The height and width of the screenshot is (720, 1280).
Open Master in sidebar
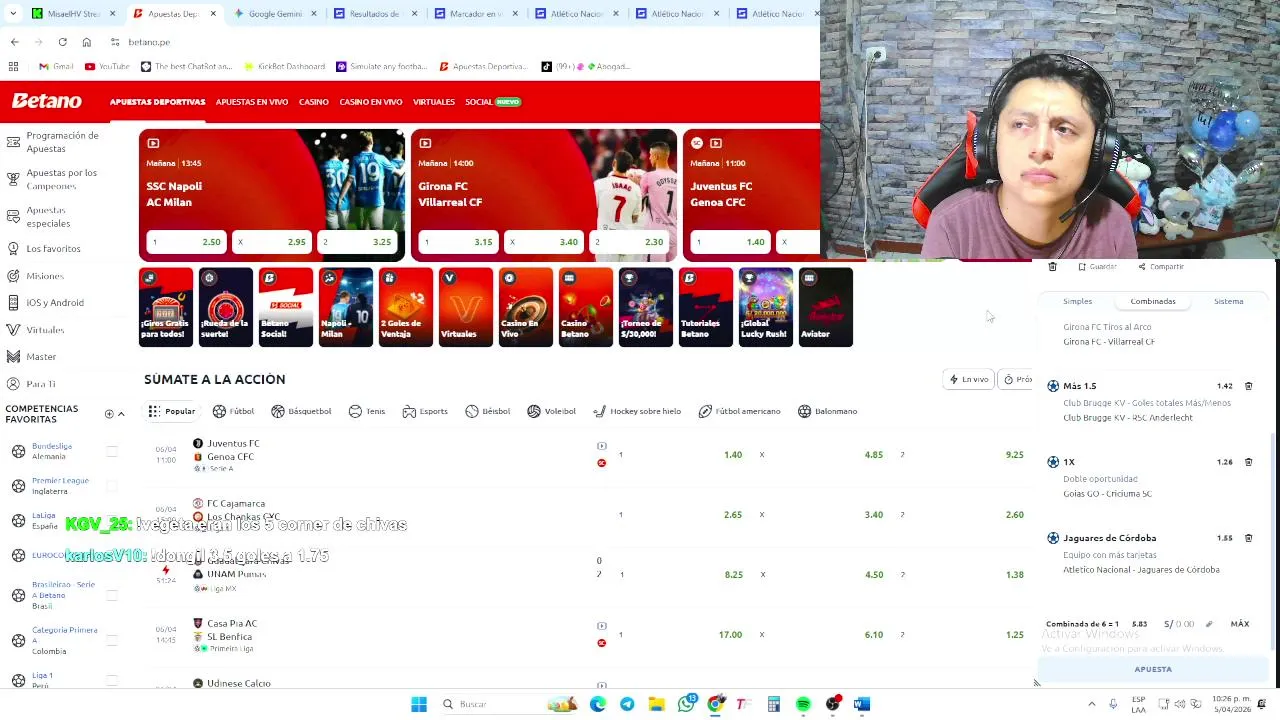32,356
